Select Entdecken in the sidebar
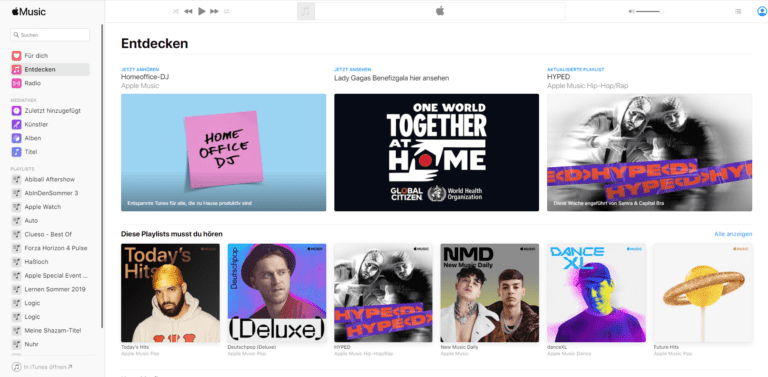The image size is (768, 377). click(x=50, y=70)
